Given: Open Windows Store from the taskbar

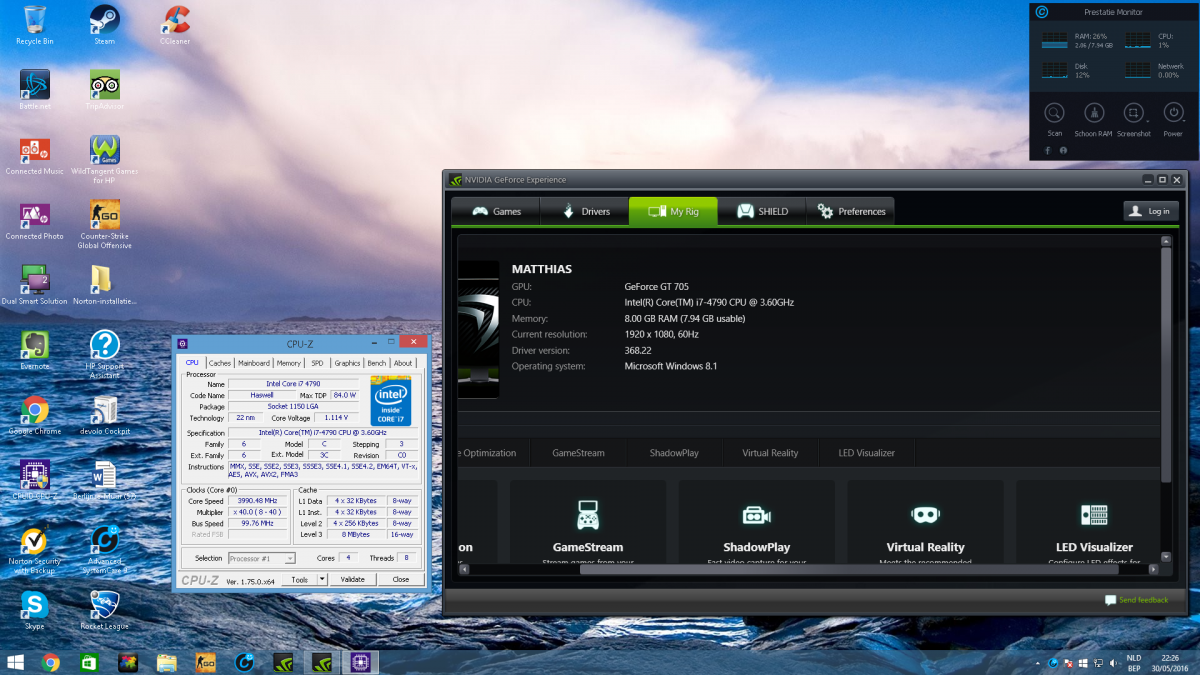Looking at the screenshot, I should [89, 662].
